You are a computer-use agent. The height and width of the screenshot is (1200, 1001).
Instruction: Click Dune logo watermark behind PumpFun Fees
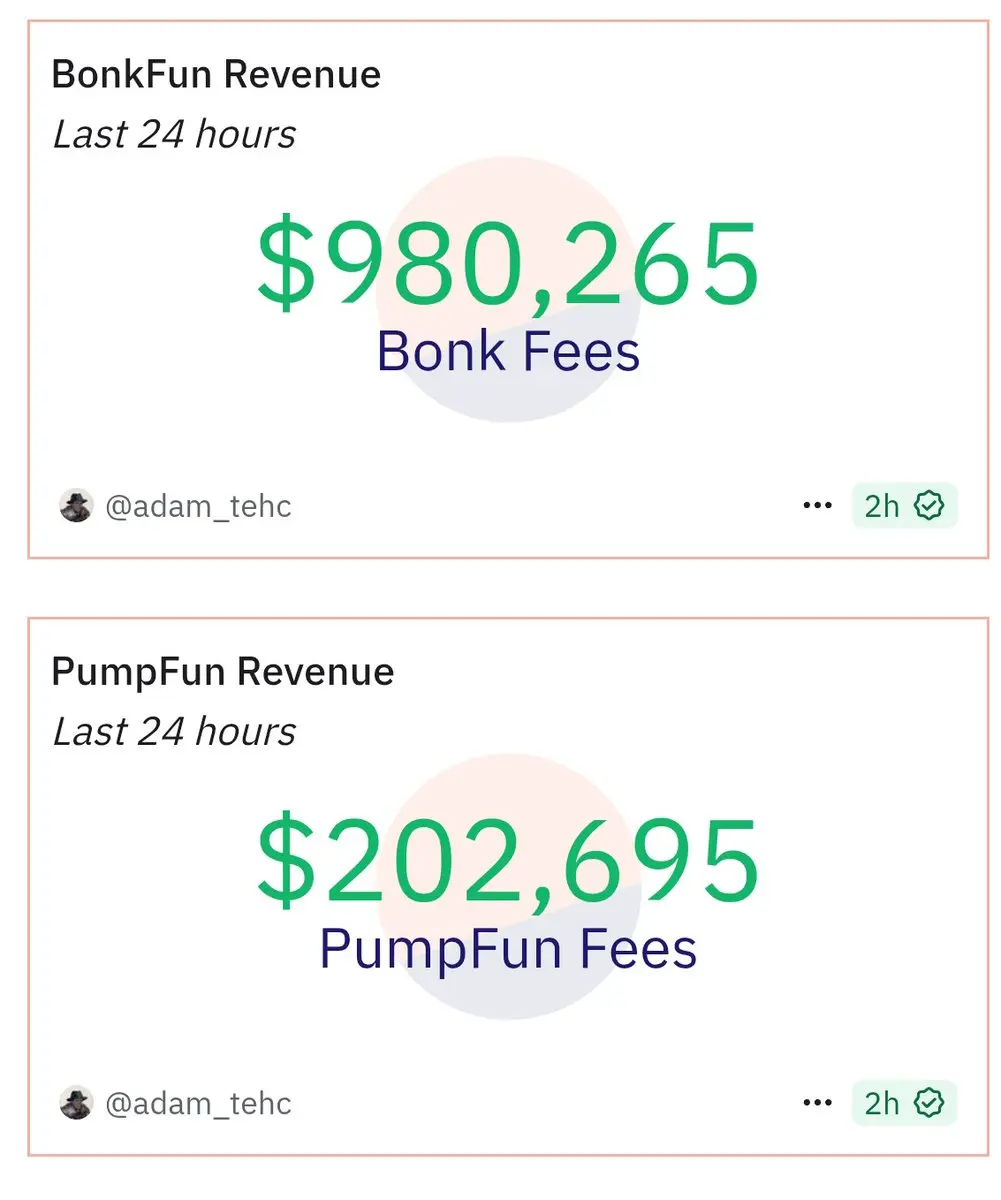pyautogui.click(x=508, y=887)
